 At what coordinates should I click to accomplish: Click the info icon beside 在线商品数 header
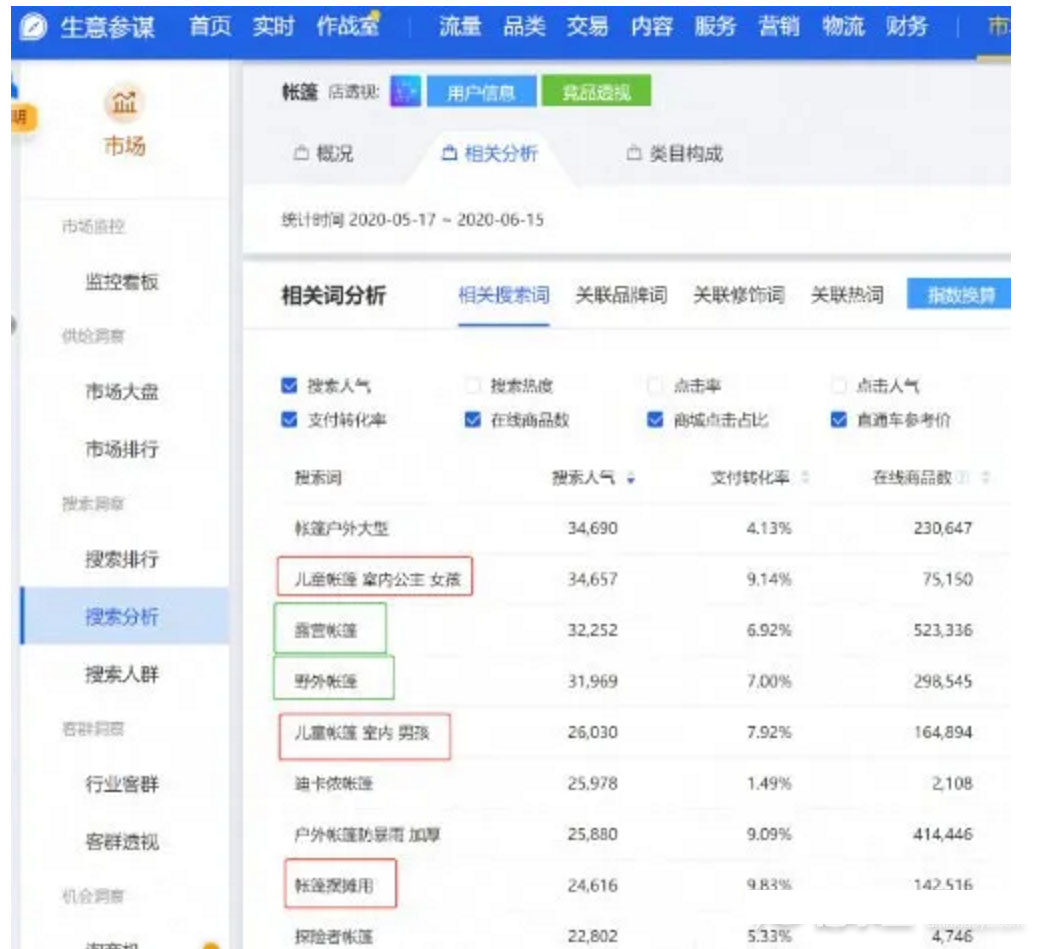coord(961,478)
